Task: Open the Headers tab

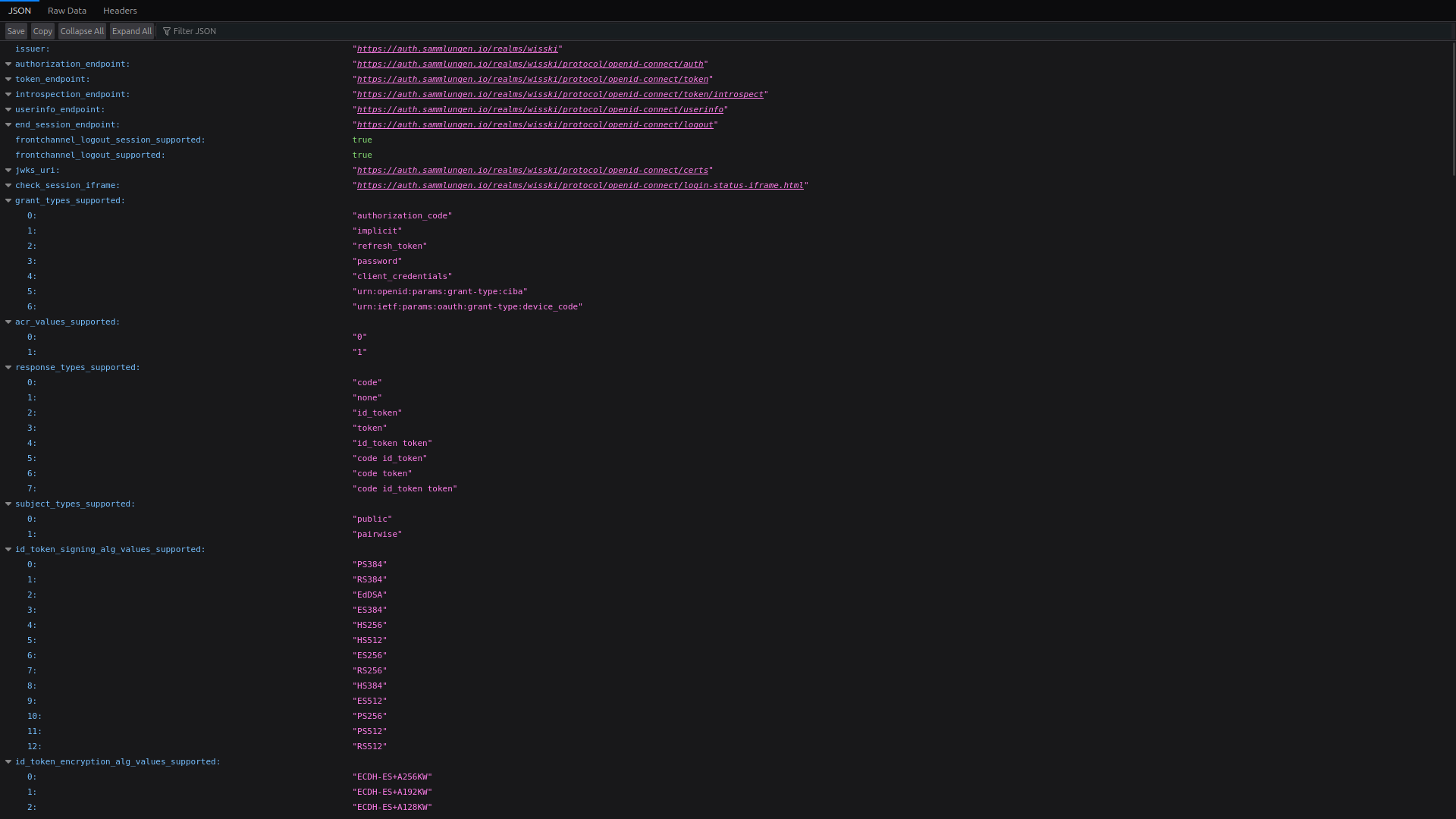Action: pyautogui.click(x=119, y=11)
